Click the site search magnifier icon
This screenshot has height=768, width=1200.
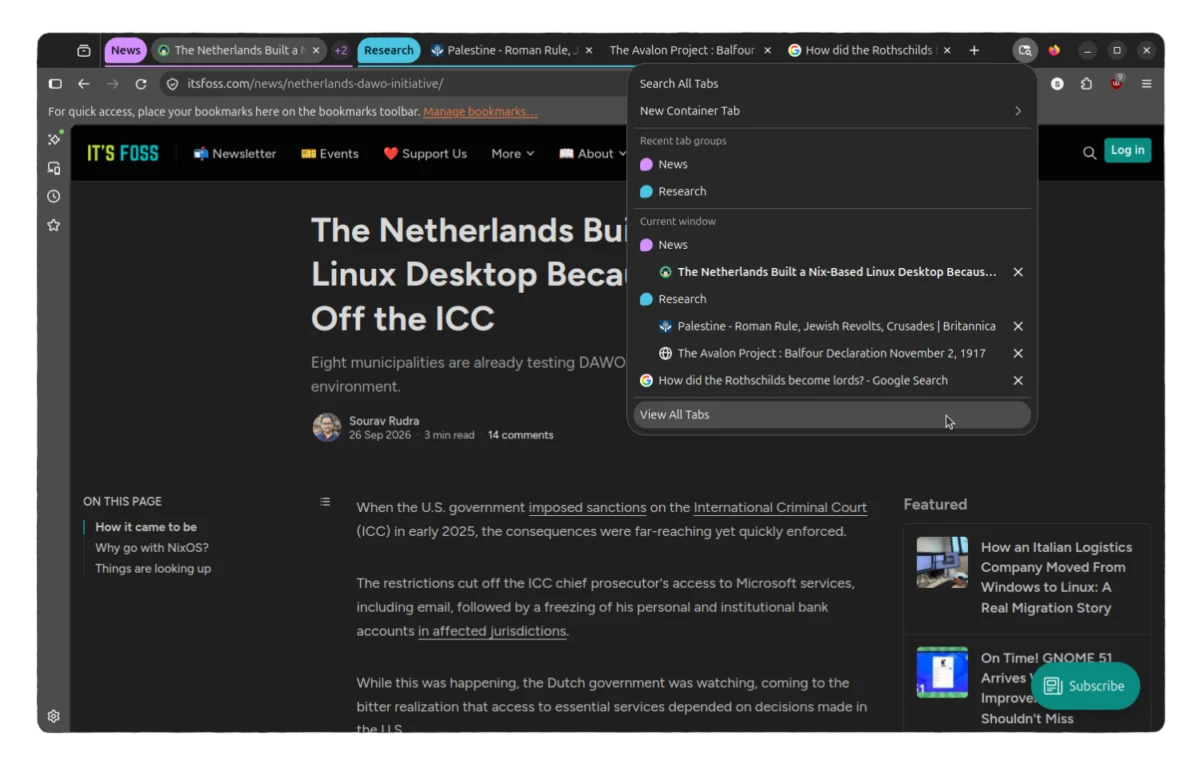tap(1089, 153)
